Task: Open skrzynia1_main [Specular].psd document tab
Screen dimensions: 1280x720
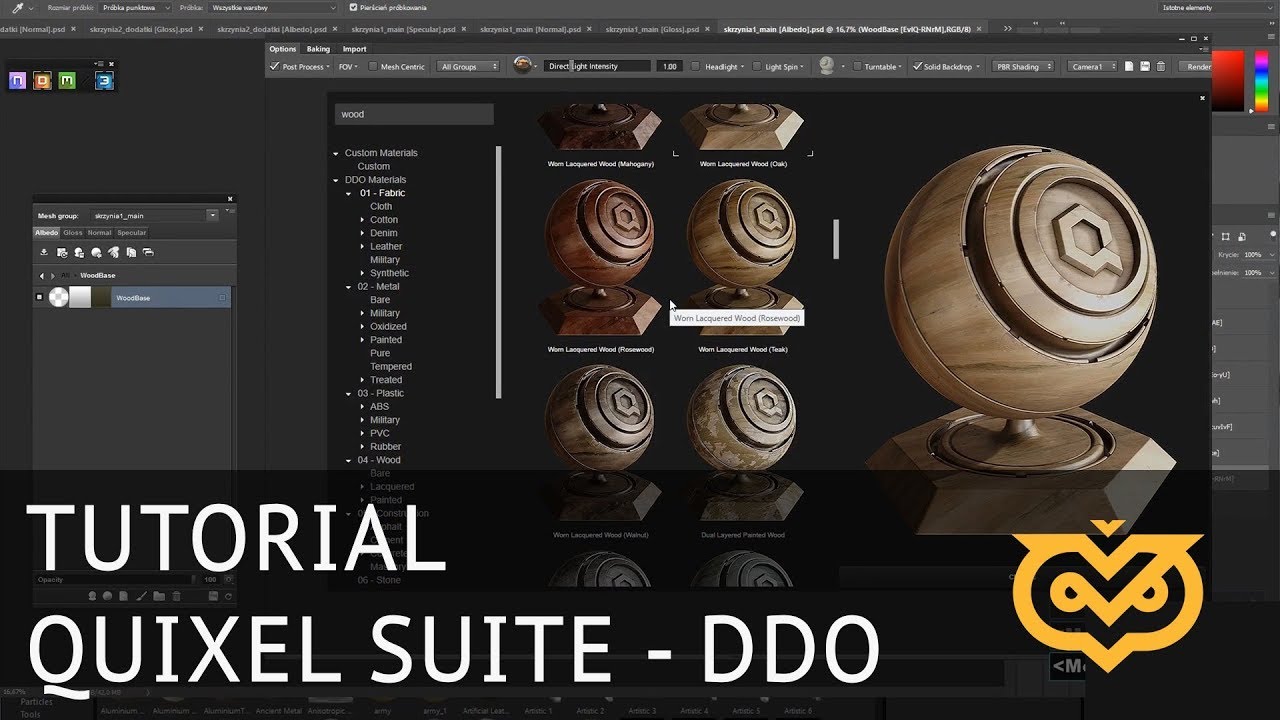Action: [404, 30]
